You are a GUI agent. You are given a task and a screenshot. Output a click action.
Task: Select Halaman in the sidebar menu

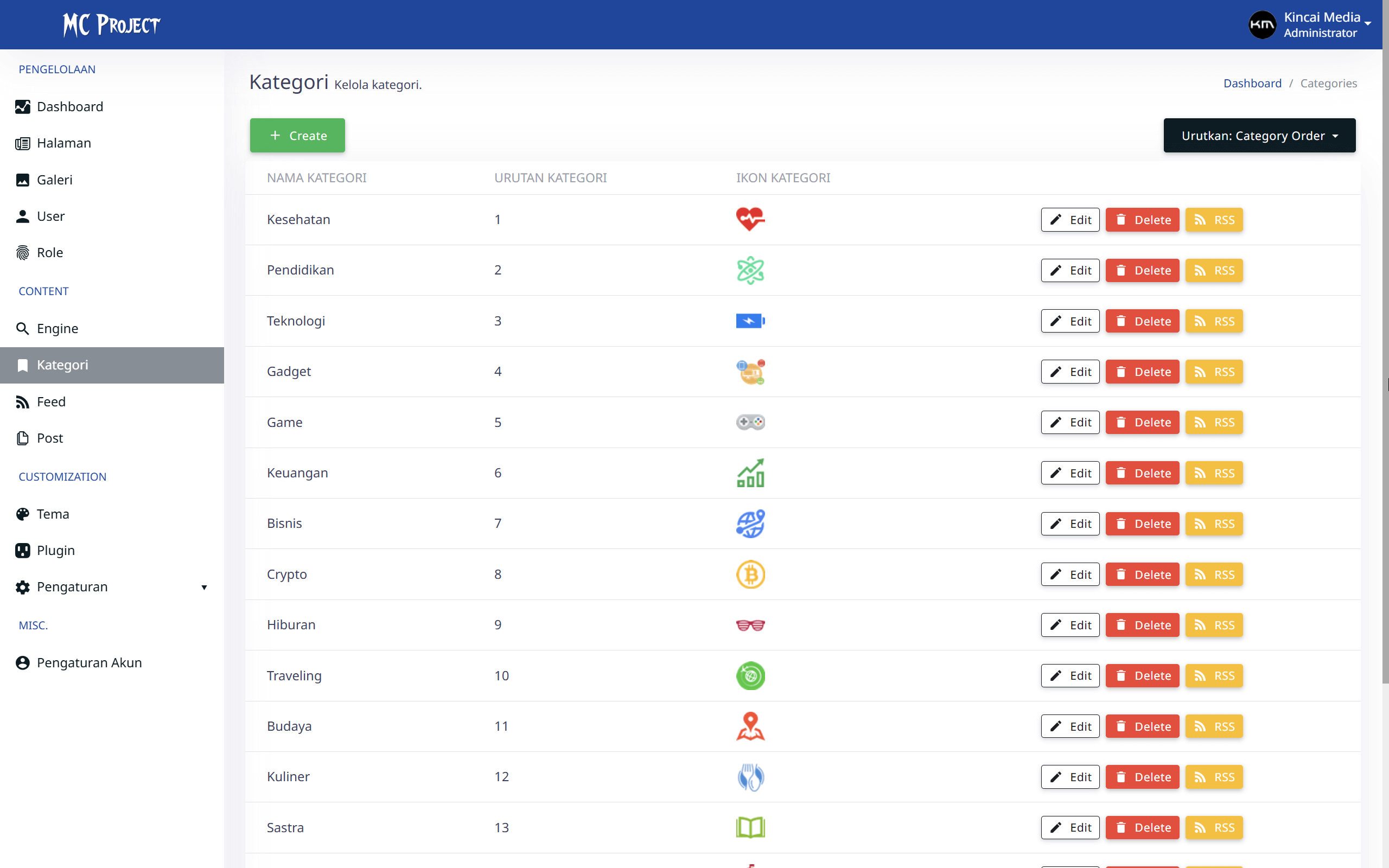(x=63, y=143)
